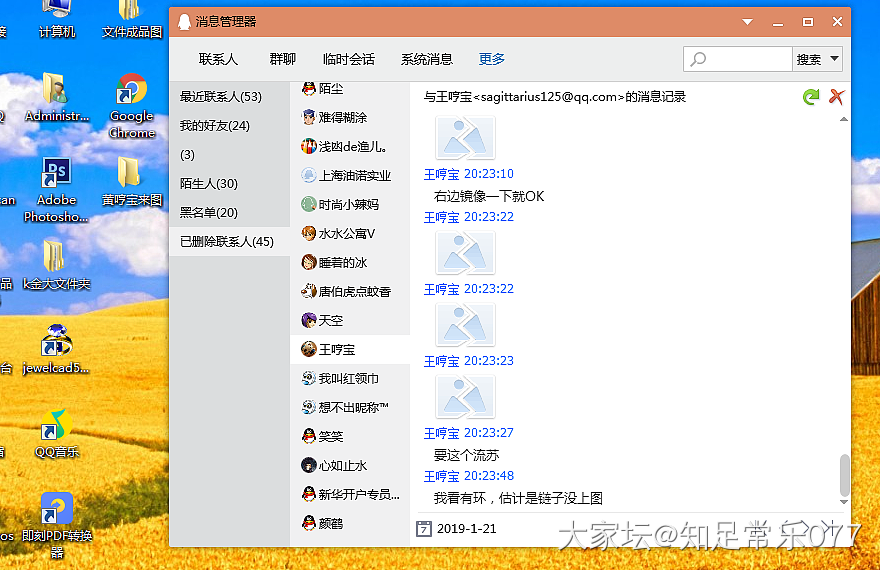Select 已删除联系人(45) group
This screenshot has height=570, width=880.
tap(230, 242)
